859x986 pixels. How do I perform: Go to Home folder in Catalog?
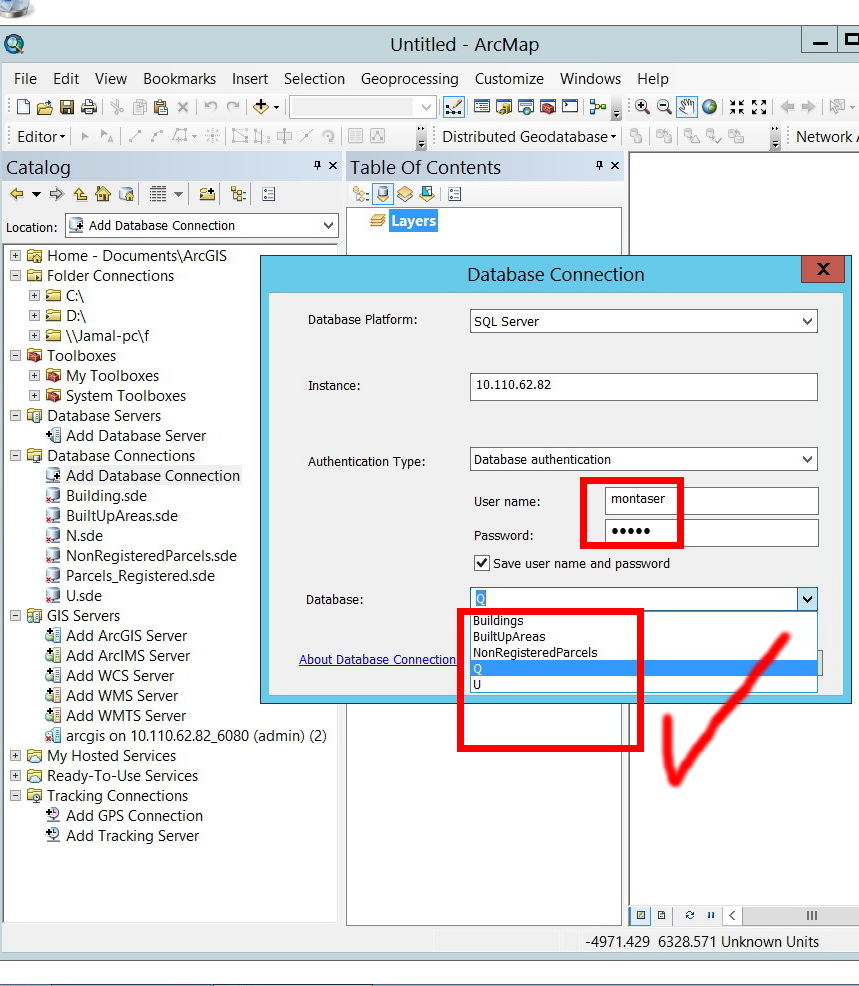(103, 194)
